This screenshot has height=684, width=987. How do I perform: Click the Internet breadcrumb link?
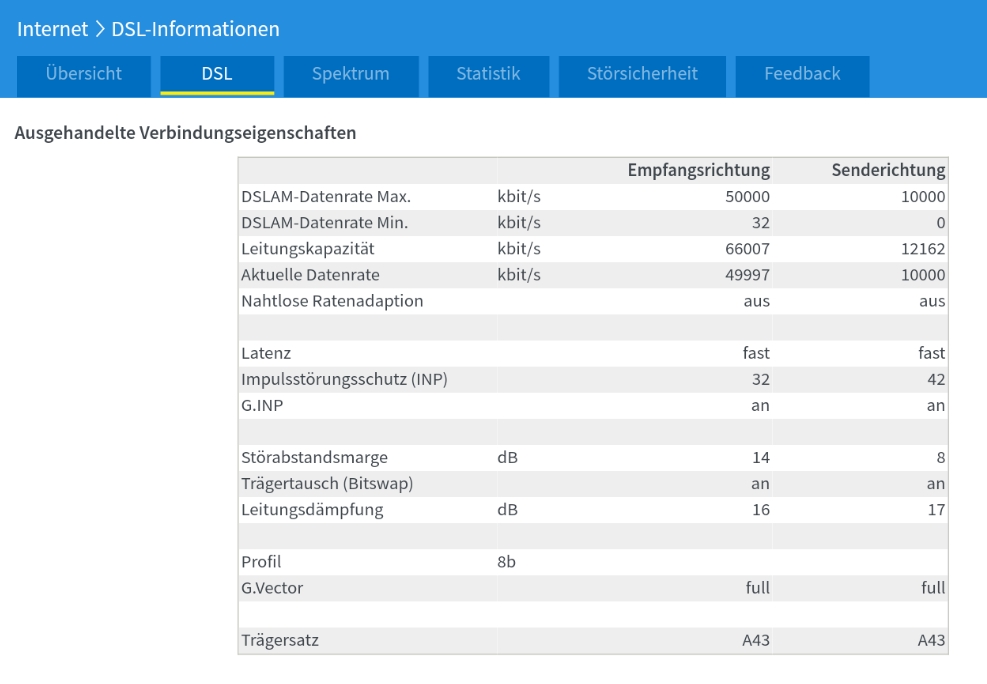tap(51, 30)
